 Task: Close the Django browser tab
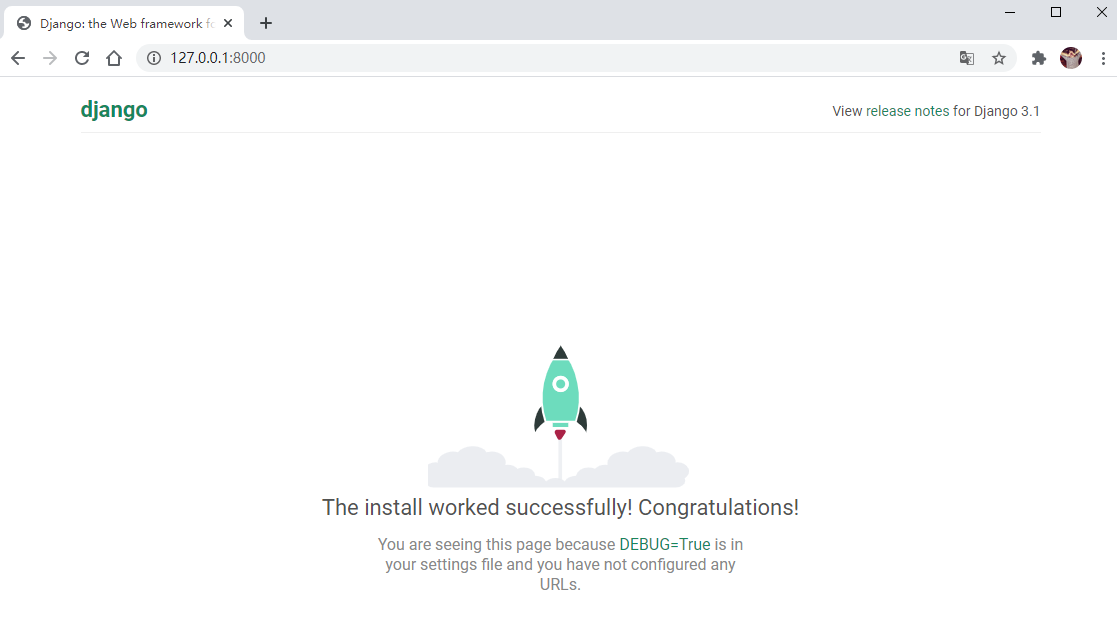(228, 24)
